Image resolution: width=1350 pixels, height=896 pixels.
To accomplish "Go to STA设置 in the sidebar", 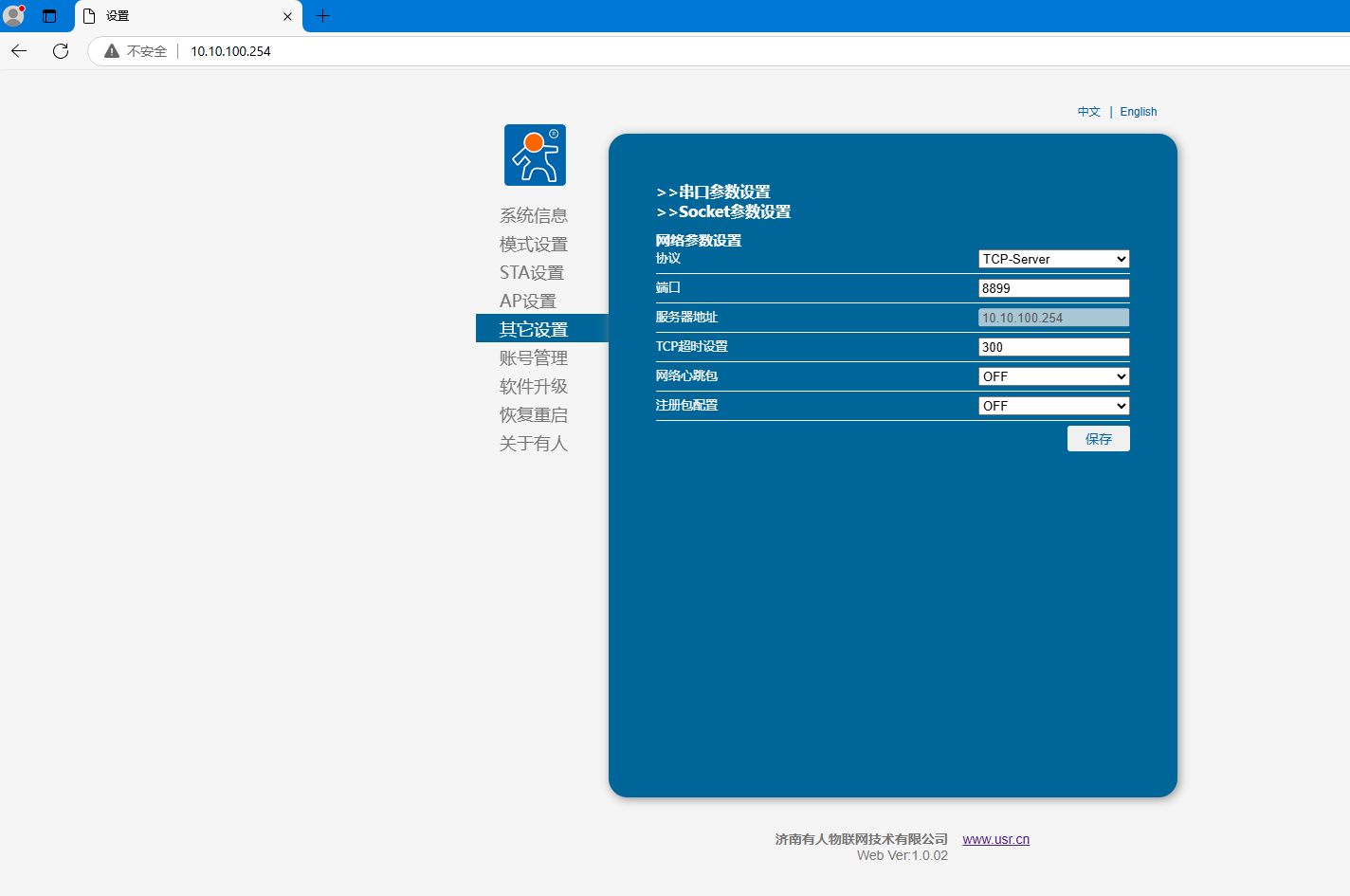I will tap(532, 273).
